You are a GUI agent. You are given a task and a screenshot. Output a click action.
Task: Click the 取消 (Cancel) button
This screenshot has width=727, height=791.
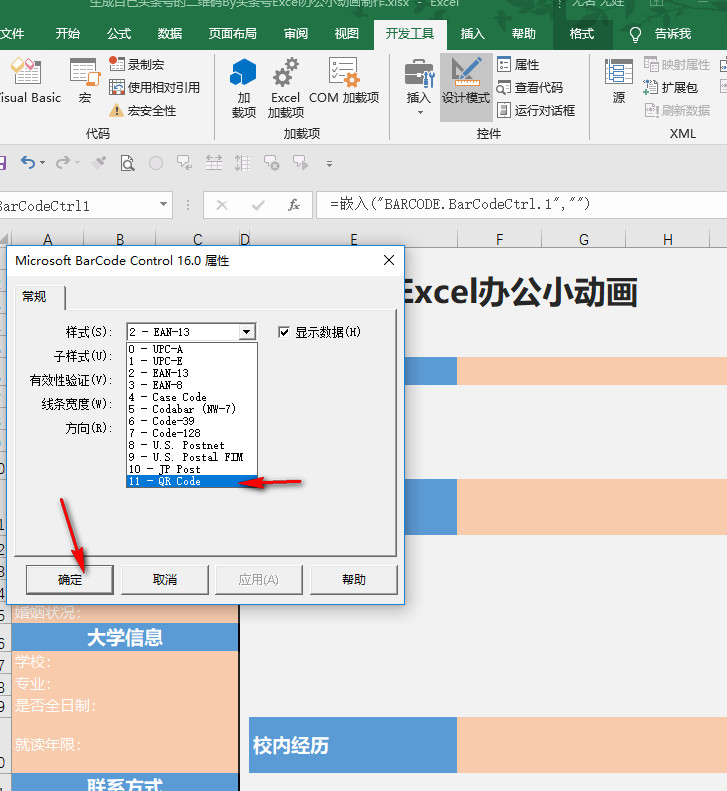coord(164,580)
